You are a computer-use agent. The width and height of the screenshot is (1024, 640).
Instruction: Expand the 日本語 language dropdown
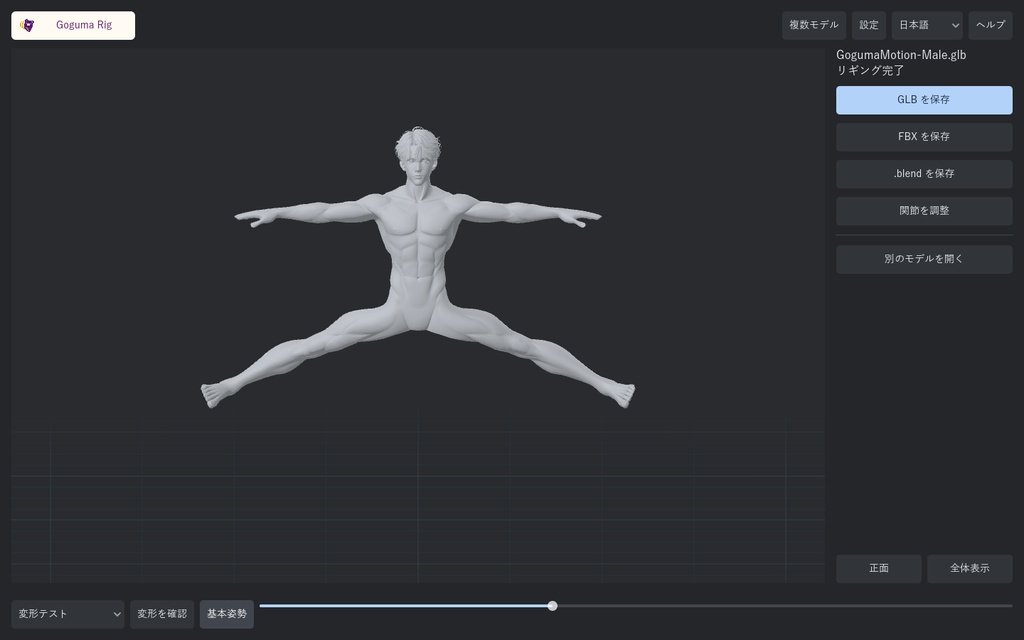point(927,25)
